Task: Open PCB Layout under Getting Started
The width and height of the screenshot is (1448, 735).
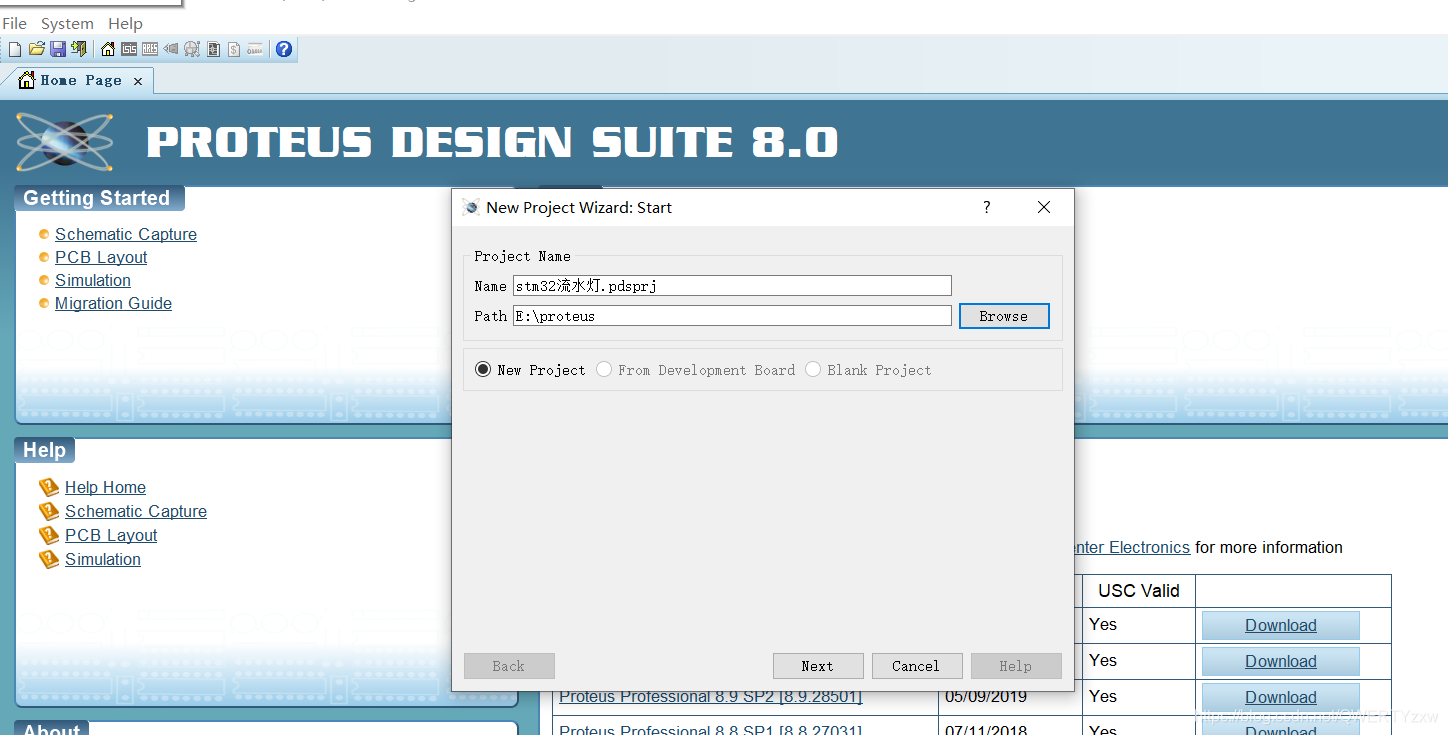Action: tap(101, 257)
